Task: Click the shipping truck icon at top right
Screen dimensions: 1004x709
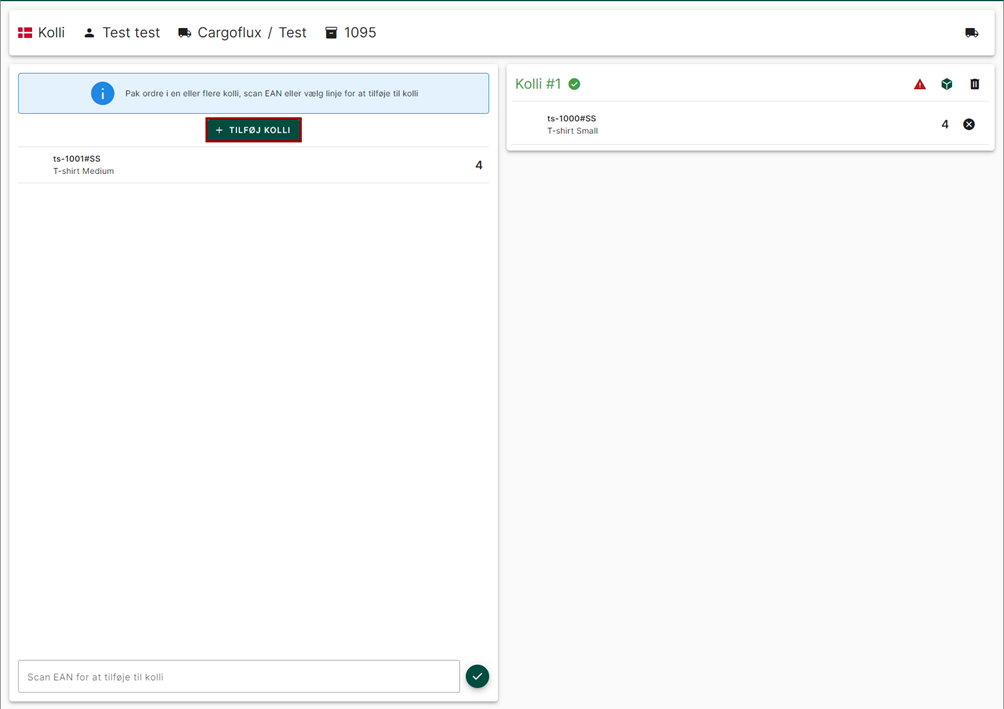Action: 971,33
